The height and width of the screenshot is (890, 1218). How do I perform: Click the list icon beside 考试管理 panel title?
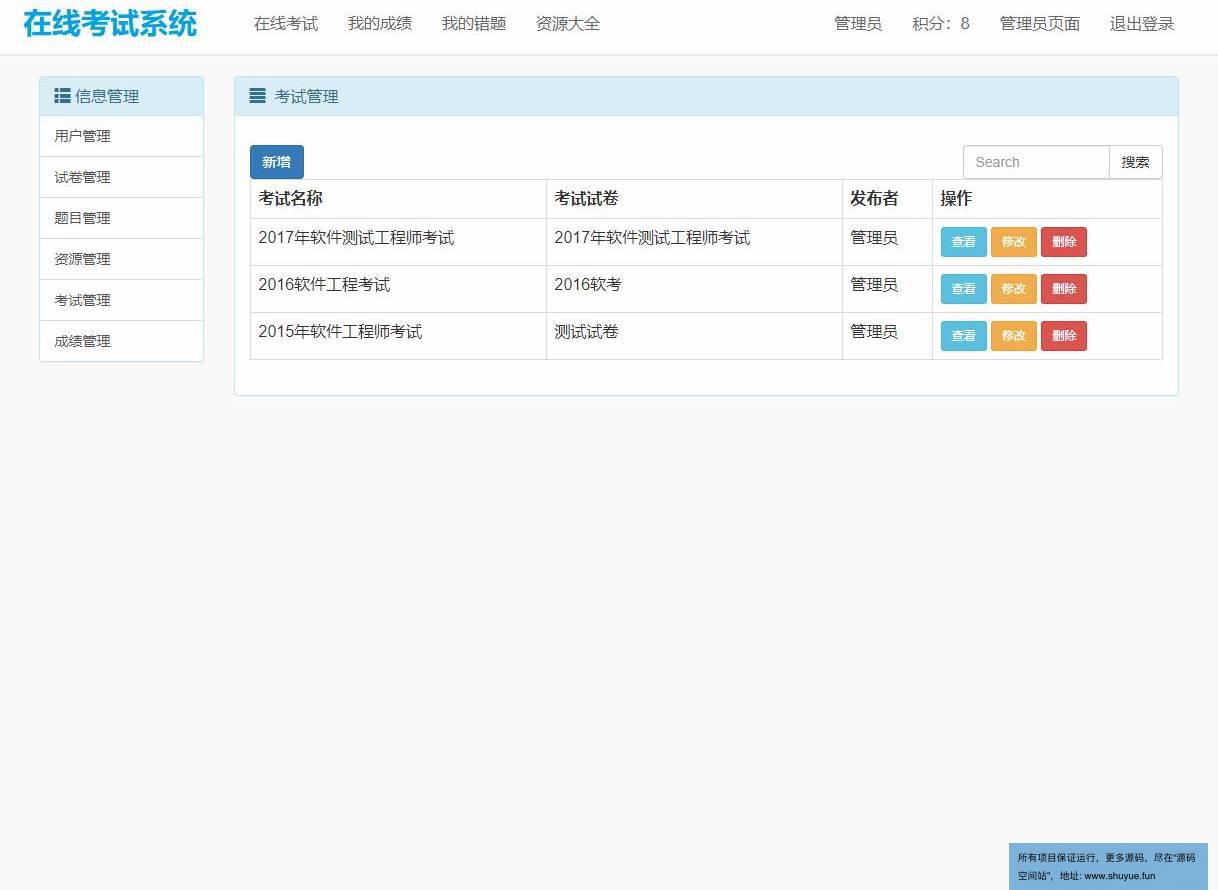point(257,96)
